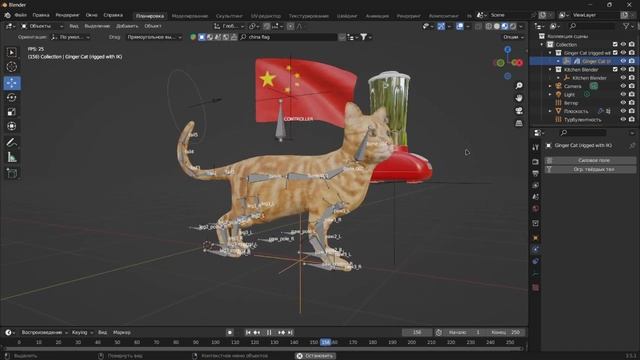Open the Output properties tab icon
640x360 pixels.
pyautogui.click(x=536, y=173)
